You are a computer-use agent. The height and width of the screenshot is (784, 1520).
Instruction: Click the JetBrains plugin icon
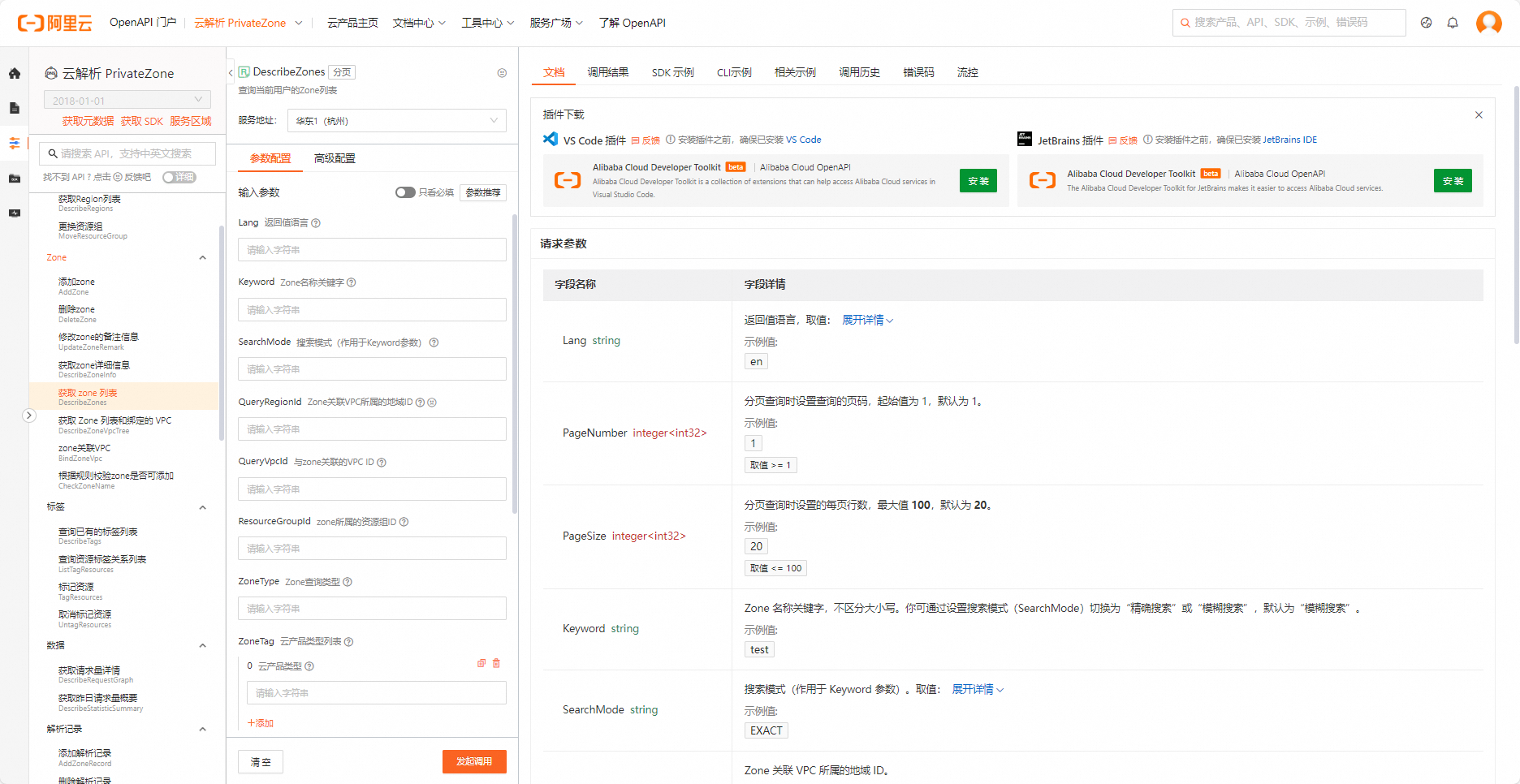click(1025, 139)
